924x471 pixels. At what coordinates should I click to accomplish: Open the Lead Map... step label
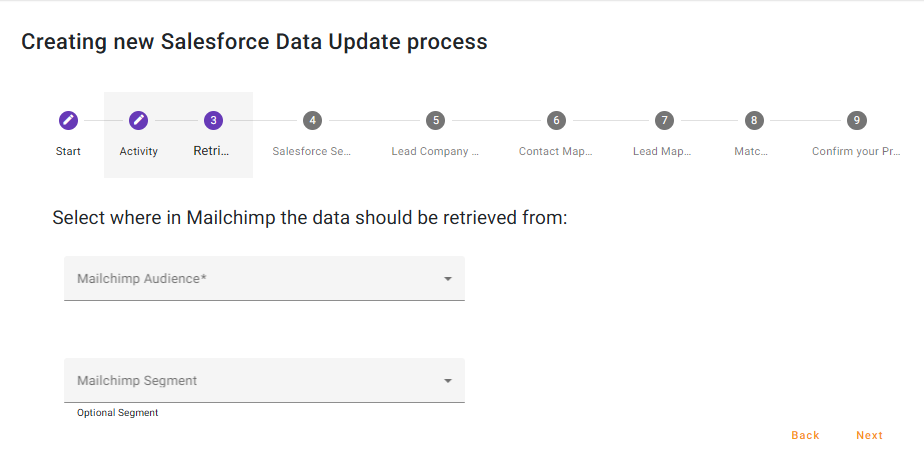tap(662, 152)
